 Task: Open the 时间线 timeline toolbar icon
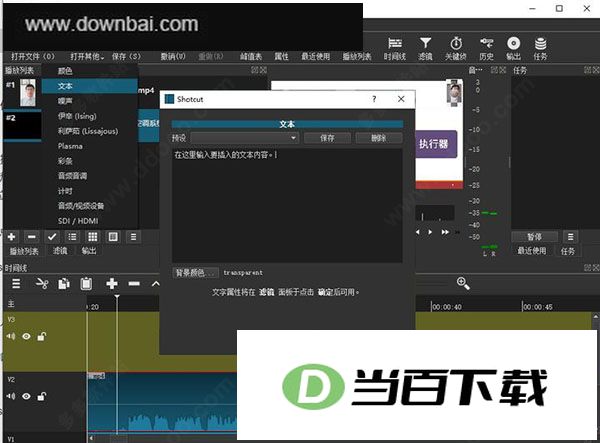pyautogui.click(x=395, y=49)
